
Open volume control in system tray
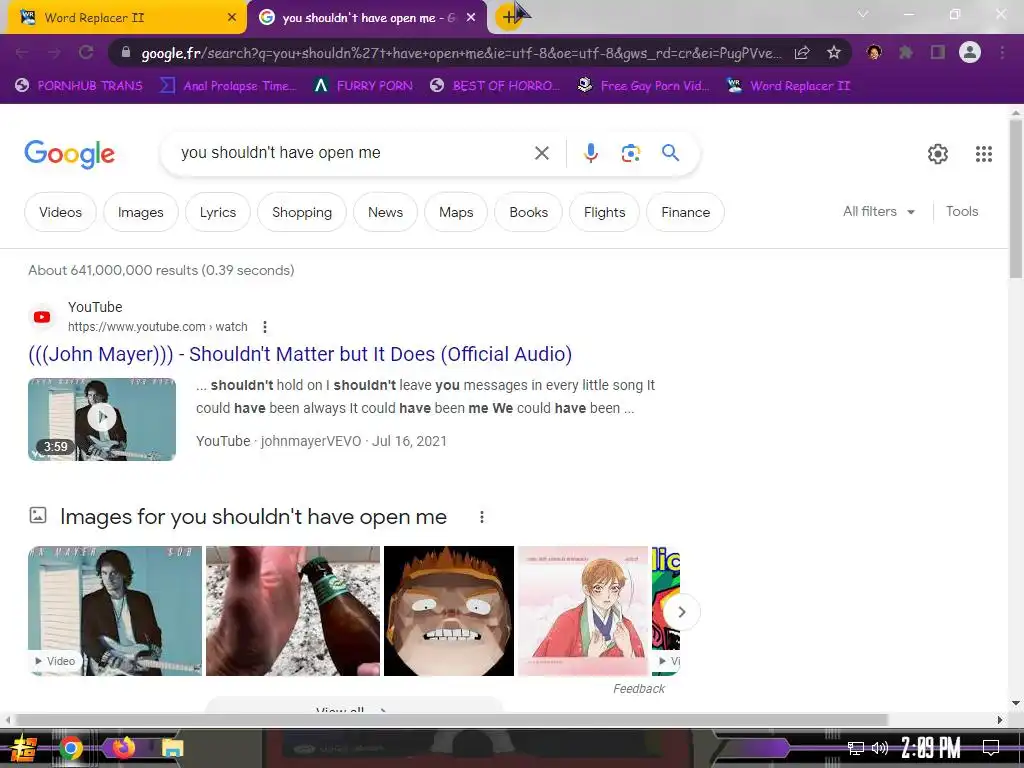[880, 748]
